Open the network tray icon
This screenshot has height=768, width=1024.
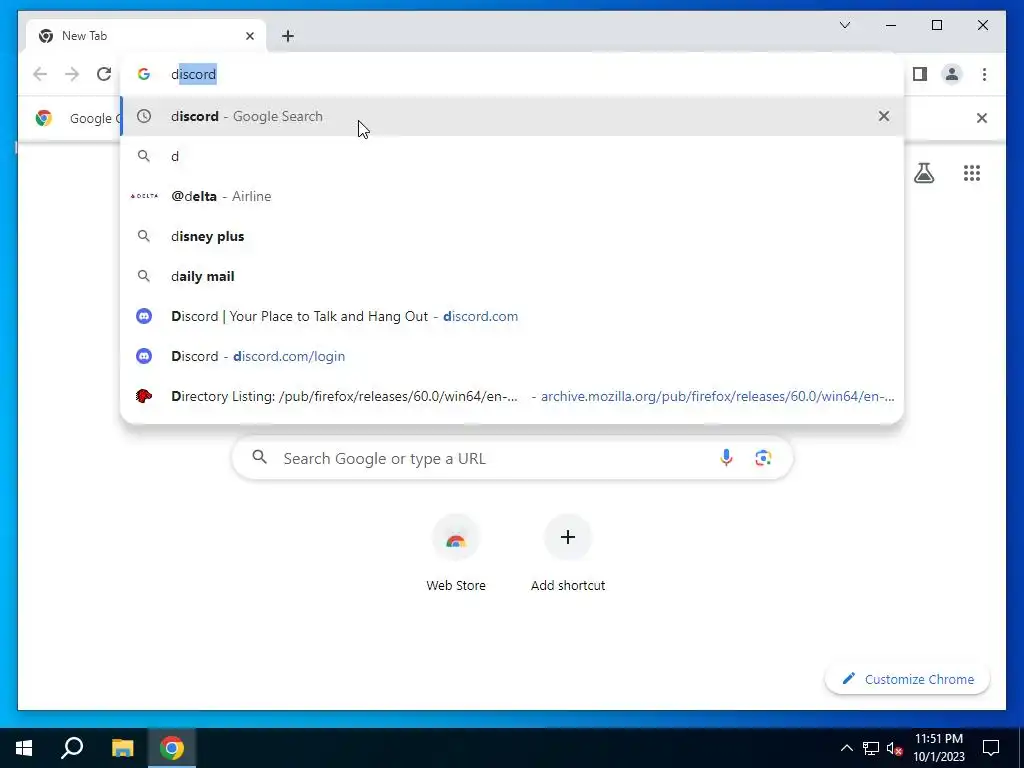point(871,748)
